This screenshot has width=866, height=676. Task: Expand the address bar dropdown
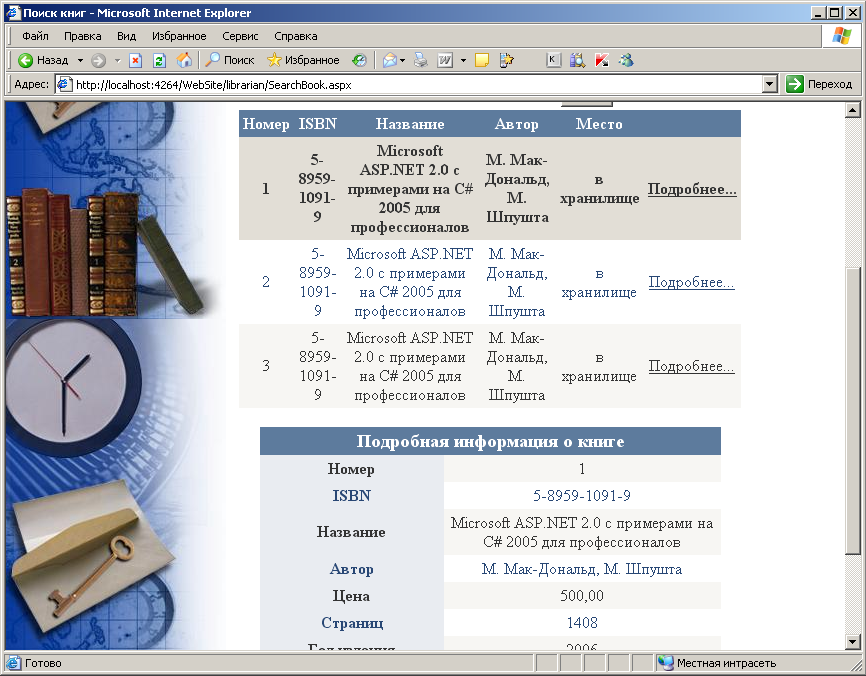click(x=769, y=84)
